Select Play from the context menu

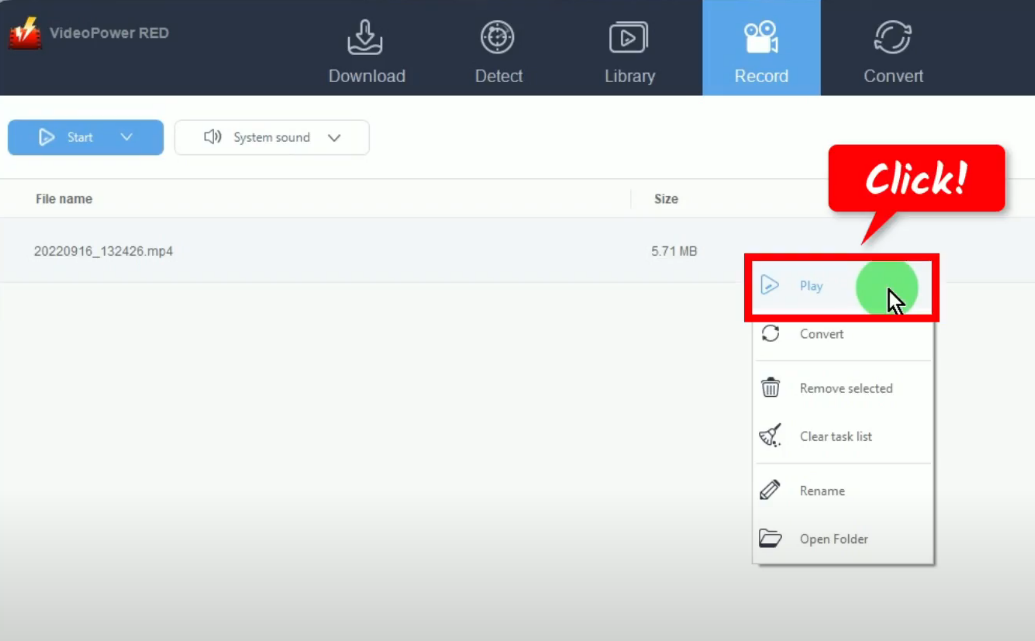point(812,286)
